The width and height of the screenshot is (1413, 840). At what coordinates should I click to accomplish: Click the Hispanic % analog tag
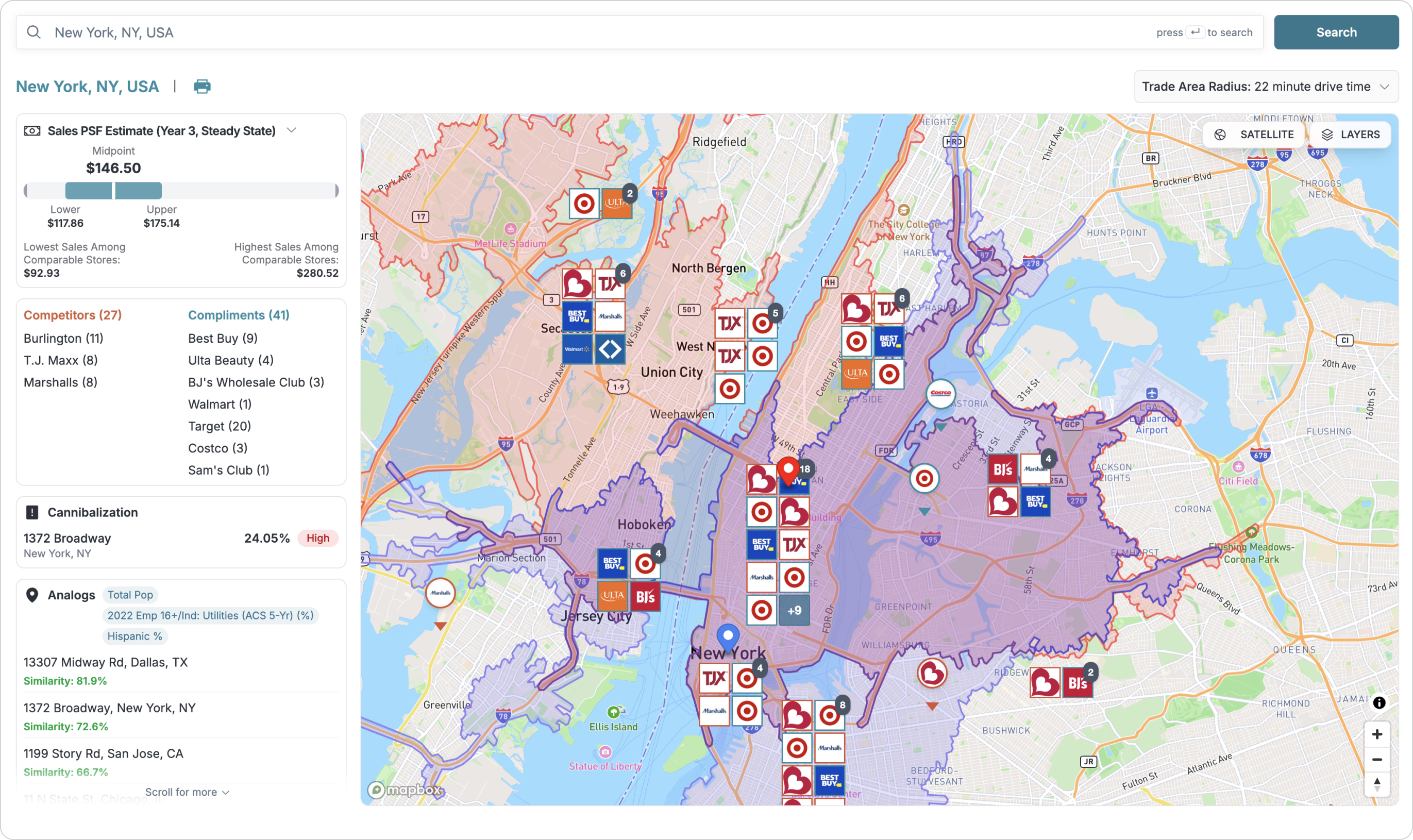point(134,636)
